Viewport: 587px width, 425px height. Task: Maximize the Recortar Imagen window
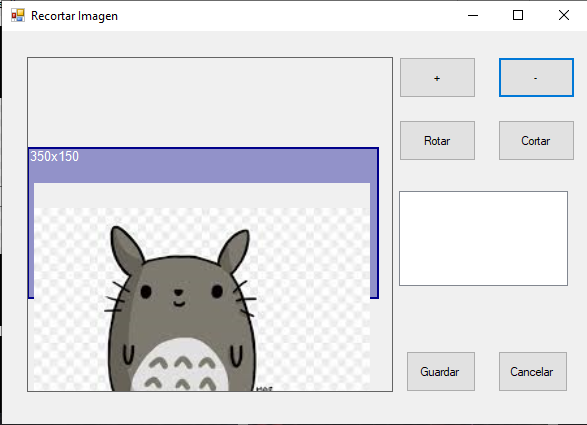tap(518, 15)
